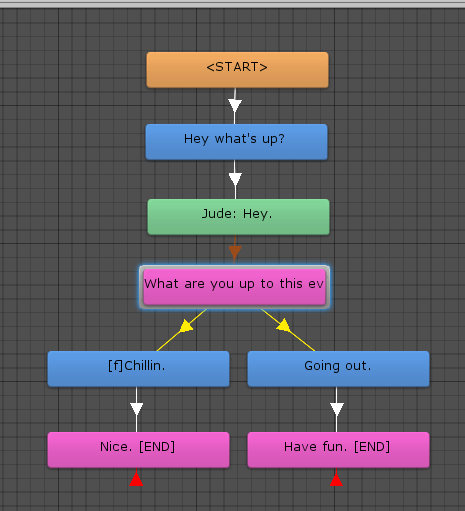This screenshot has width=465, height=511.
Task: Click the white arrow below 'Going out.'
Action: pos(337,409)
